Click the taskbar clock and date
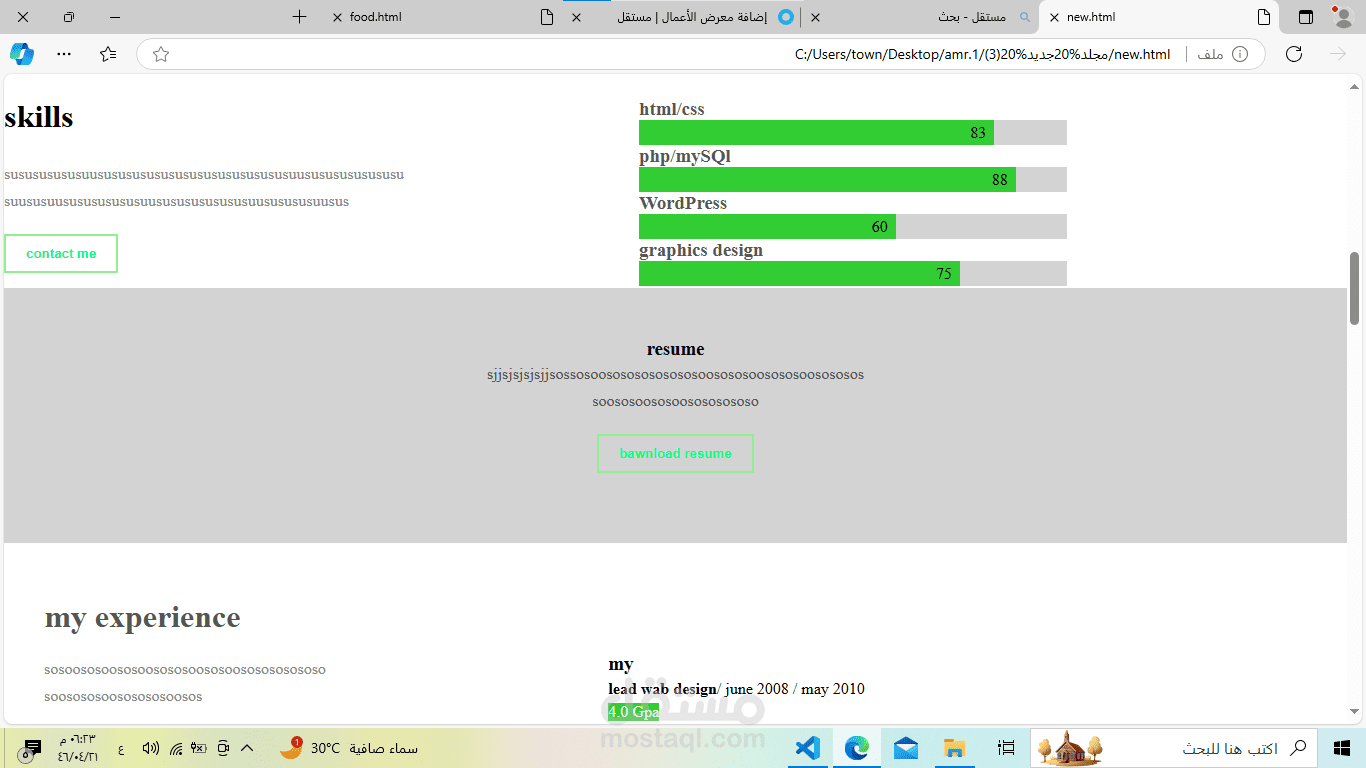1366x768 pixels. (x=78, y=748)
